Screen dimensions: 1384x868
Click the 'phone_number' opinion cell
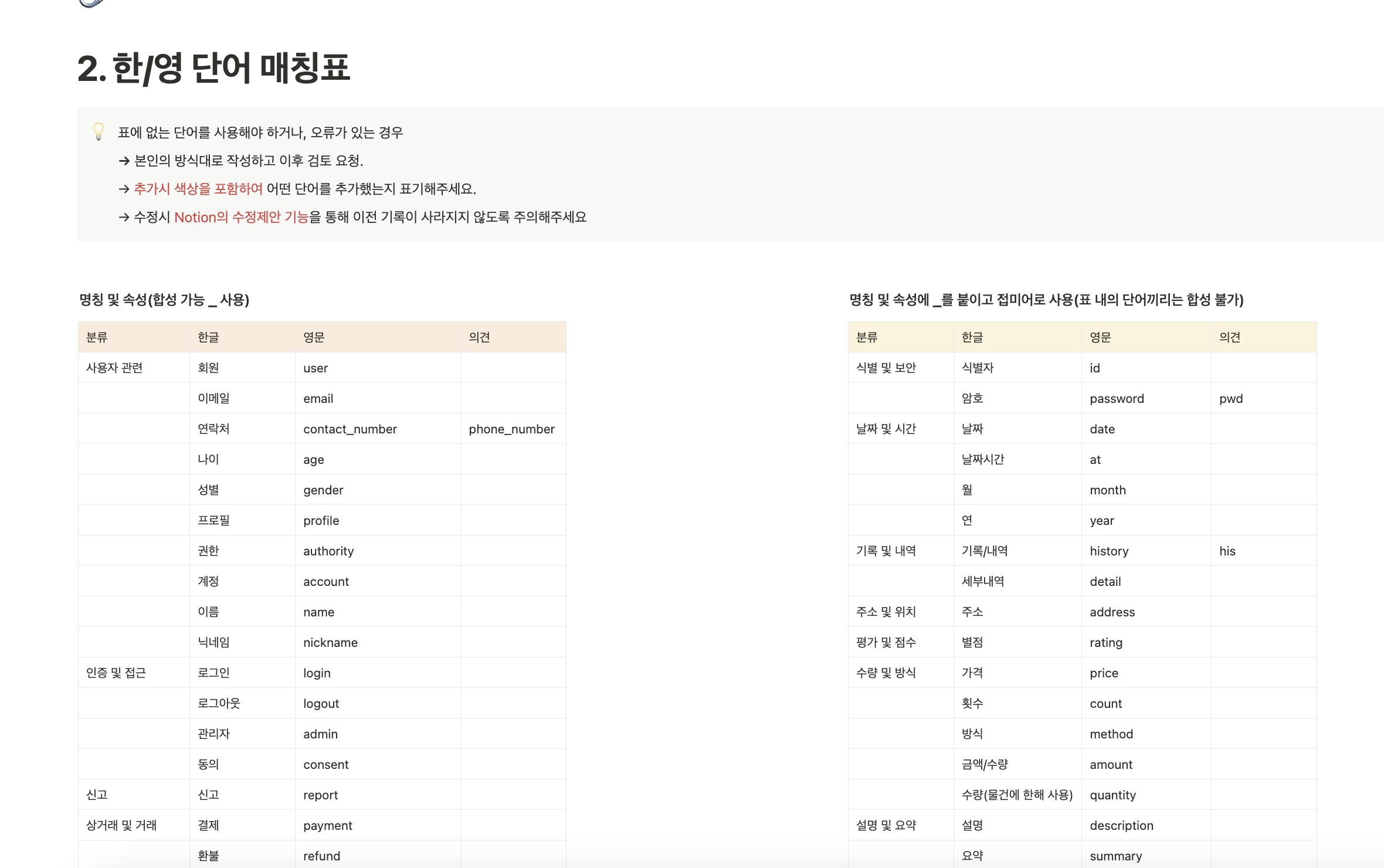click(511, 429)
